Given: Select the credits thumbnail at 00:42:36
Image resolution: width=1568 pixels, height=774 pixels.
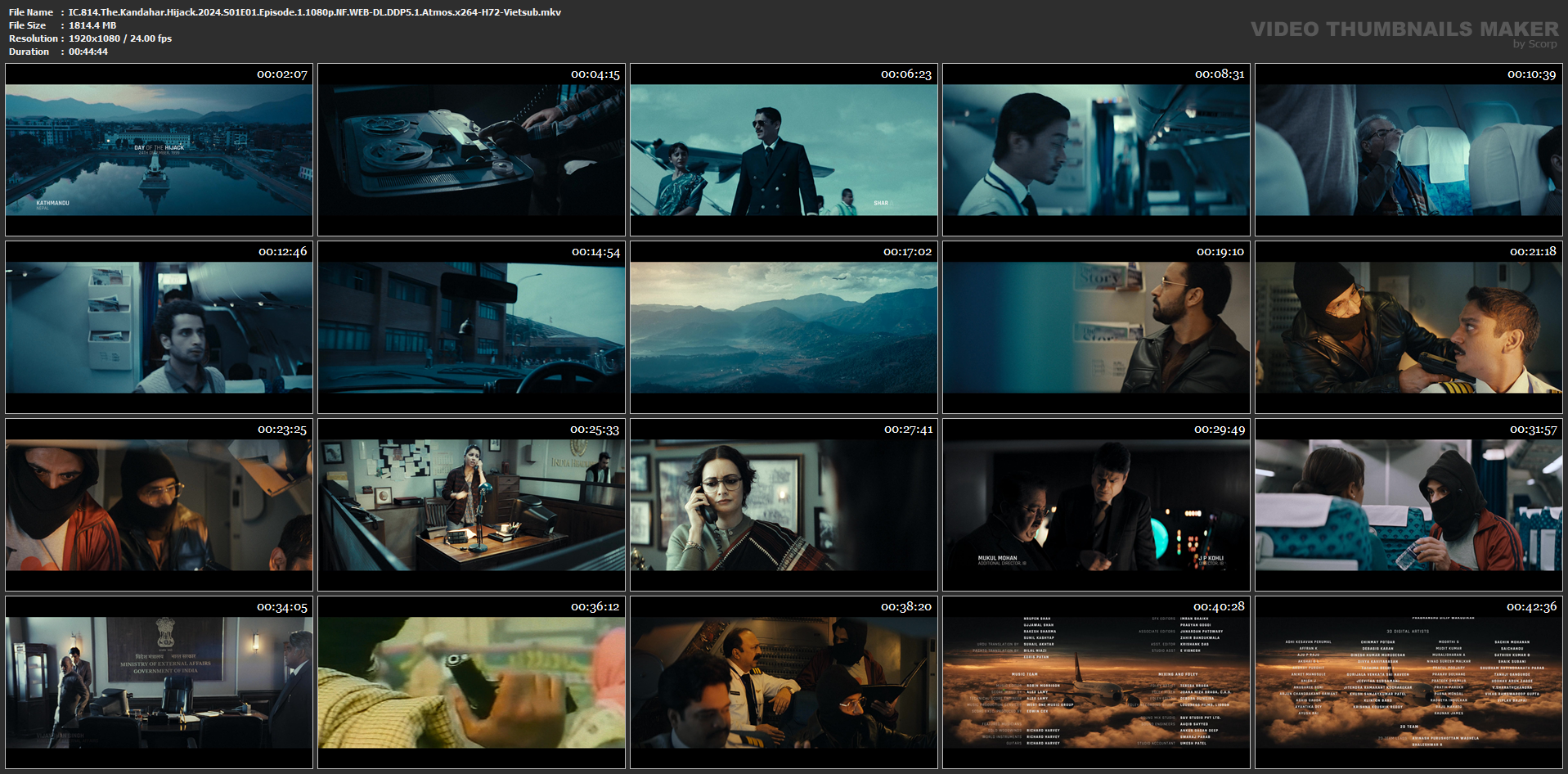Looking at the screenshot, I should [1409, 682].
